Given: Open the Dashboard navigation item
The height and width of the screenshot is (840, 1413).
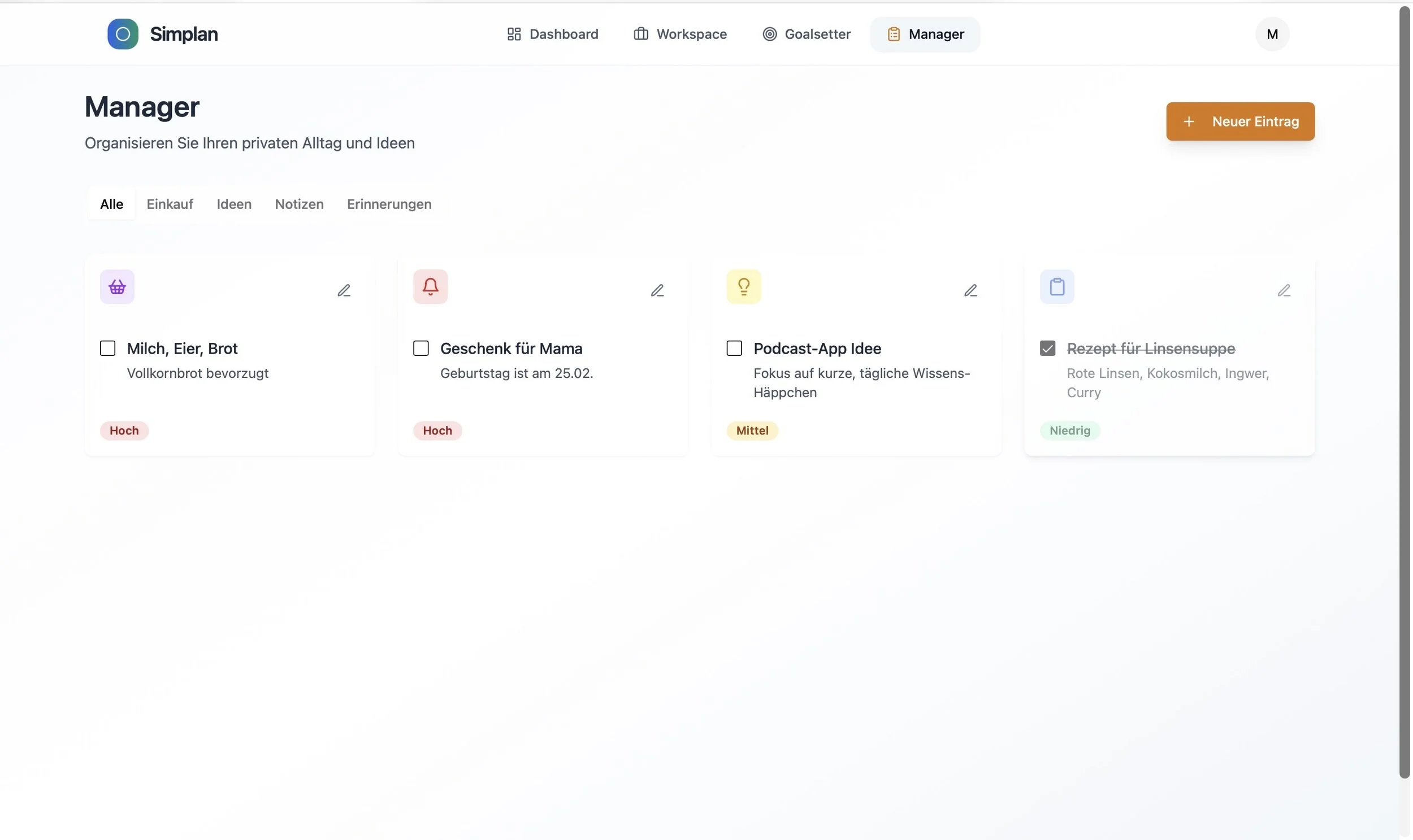Looking at the screenshot, I should click(552, 34).
